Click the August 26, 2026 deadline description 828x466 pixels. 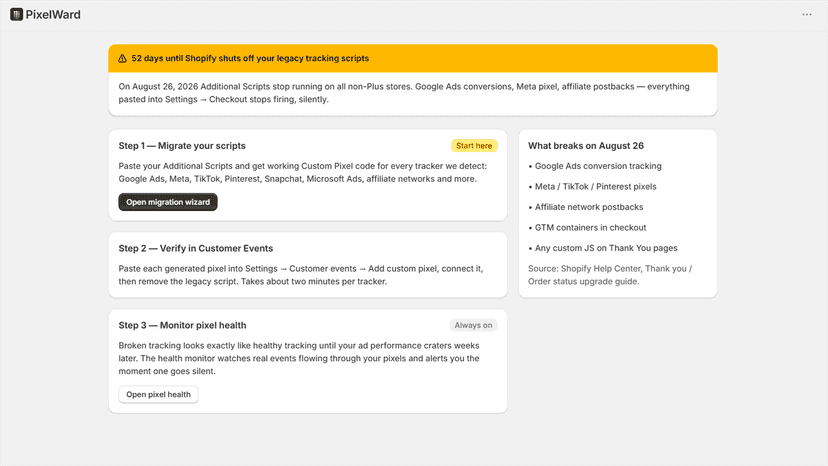[404, 93]
